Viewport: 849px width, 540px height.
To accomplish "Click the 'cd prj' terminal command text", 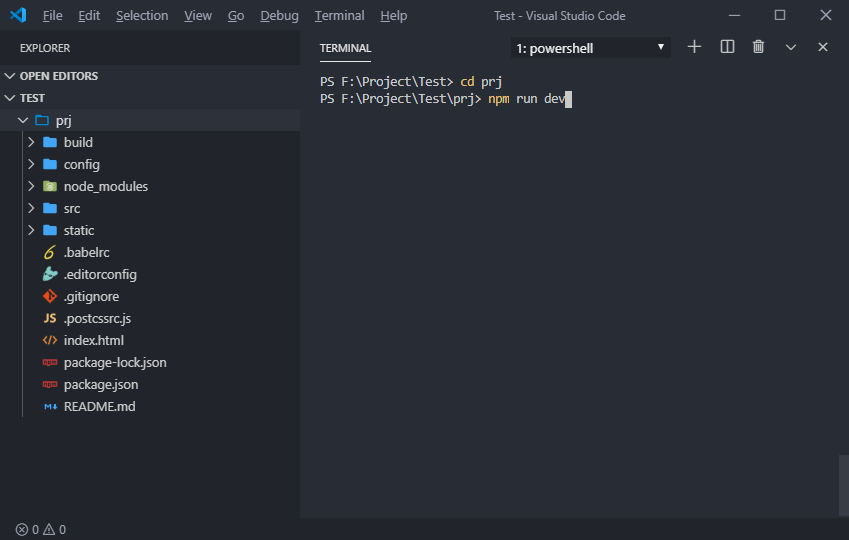I will point(481,82).
